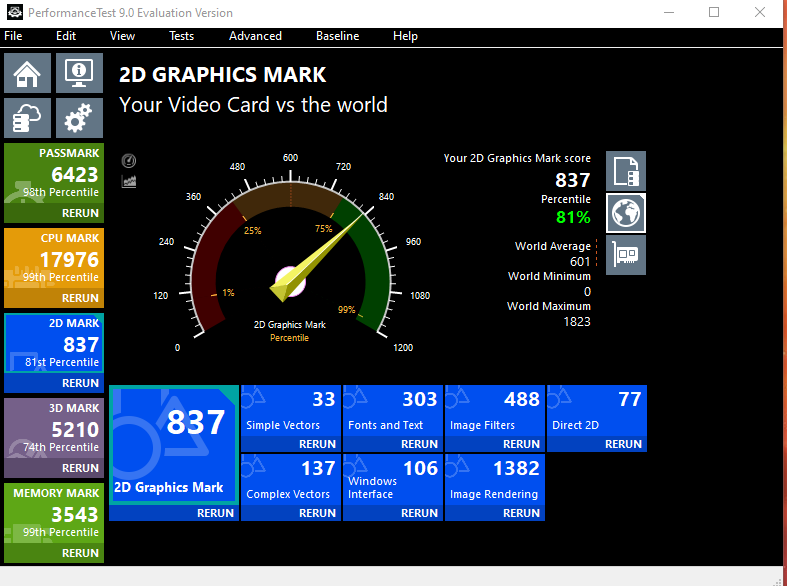
Task: Rerun the PassMark overall test
Action: 80,213
